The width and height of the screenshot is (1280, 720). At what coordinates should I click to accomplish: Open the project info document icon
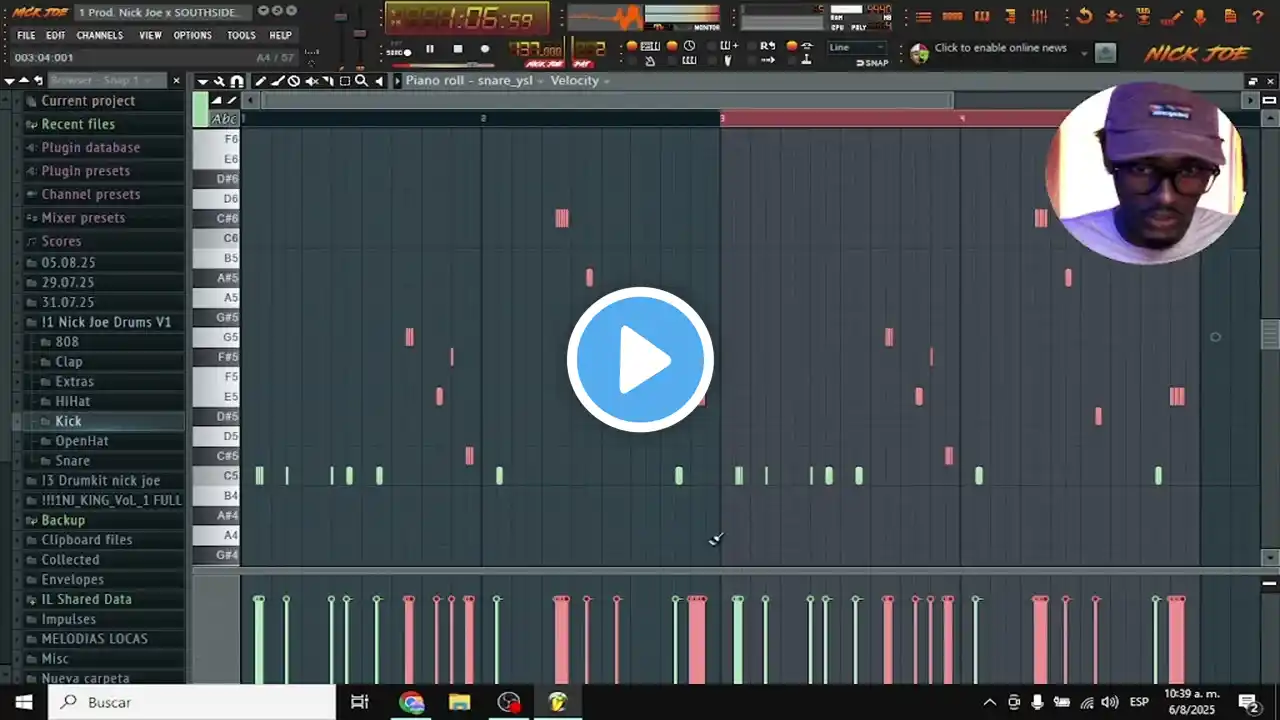pos(1230,17)
